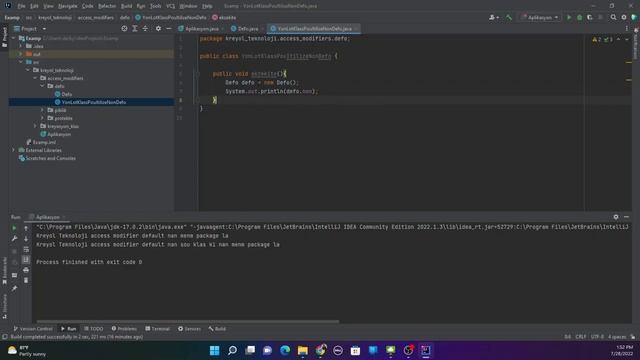Click the Rerun green arrow in the Run panel
640x360 pixels.
tap(14, 228)
